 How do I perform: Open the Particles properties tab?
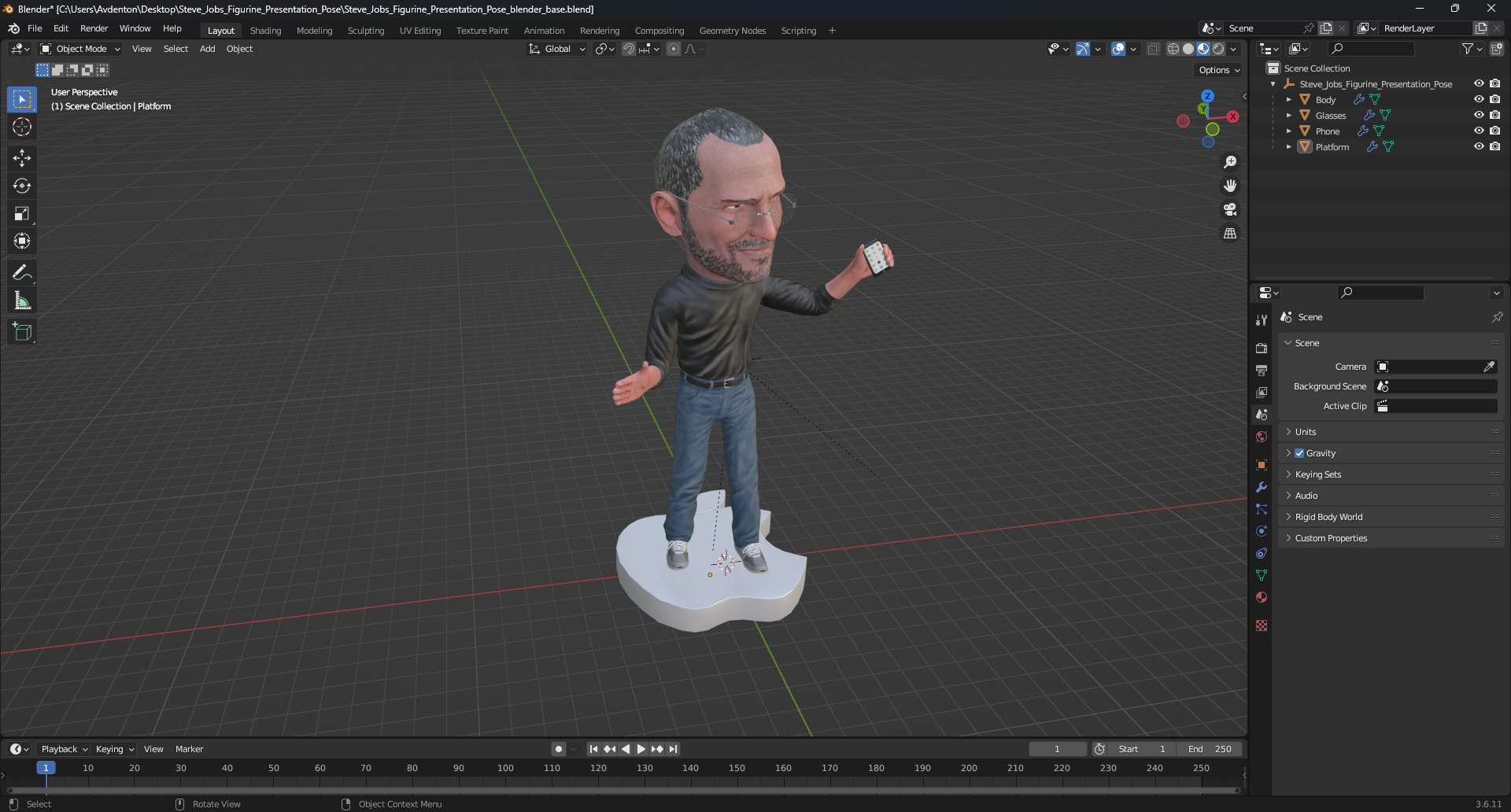point(1262,509)
